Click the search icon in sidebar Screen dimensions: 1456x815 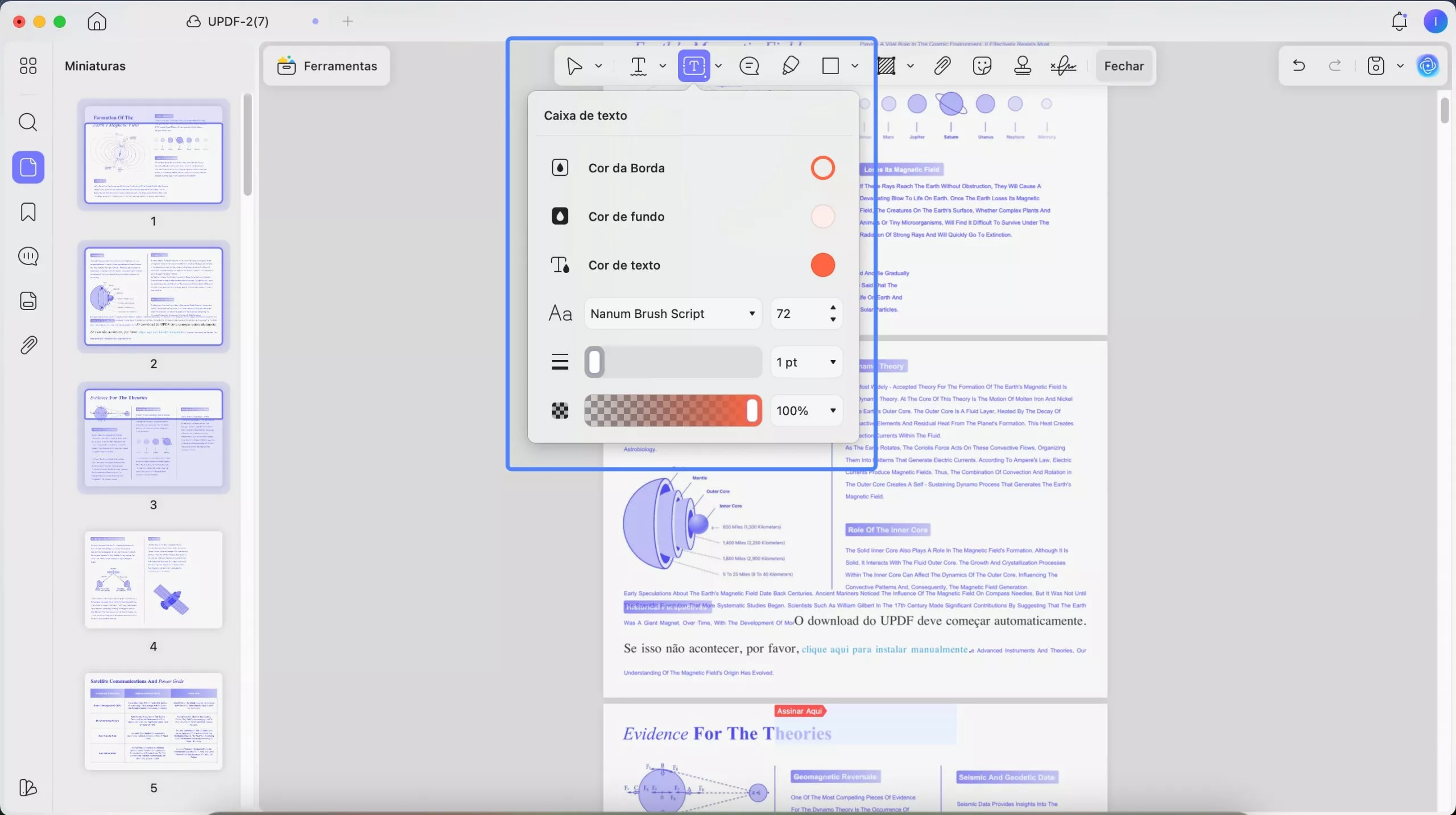click(28, 122)
